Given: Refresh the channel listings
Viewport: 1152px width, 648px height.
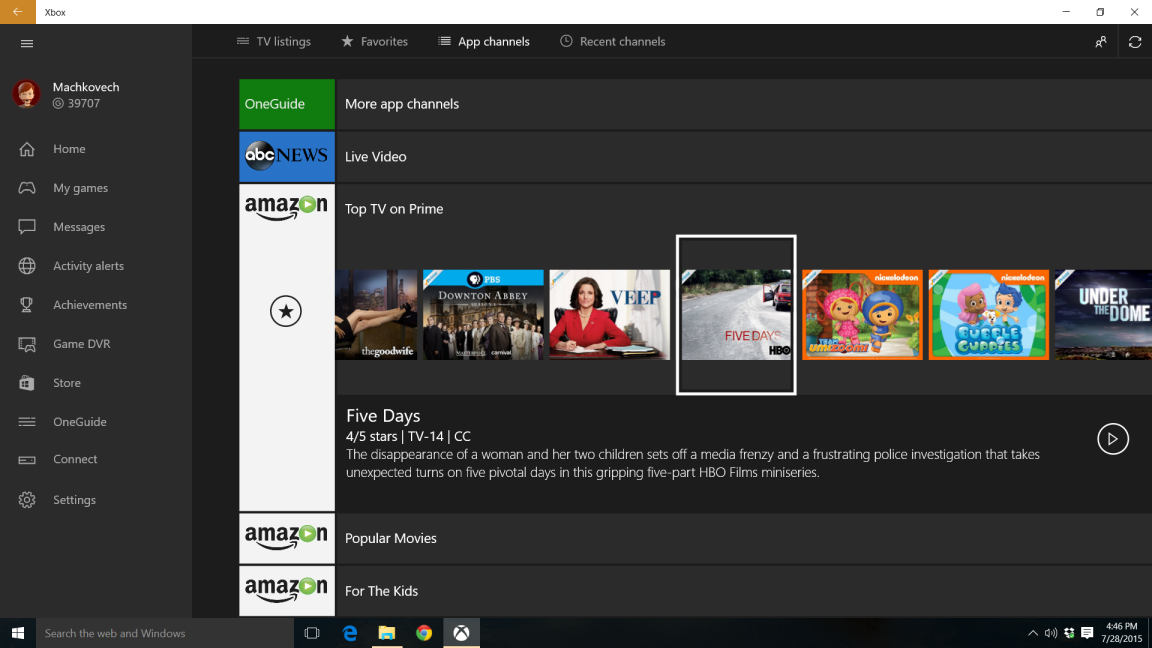Looking at the screenshot, I should tap(1134, 41).
